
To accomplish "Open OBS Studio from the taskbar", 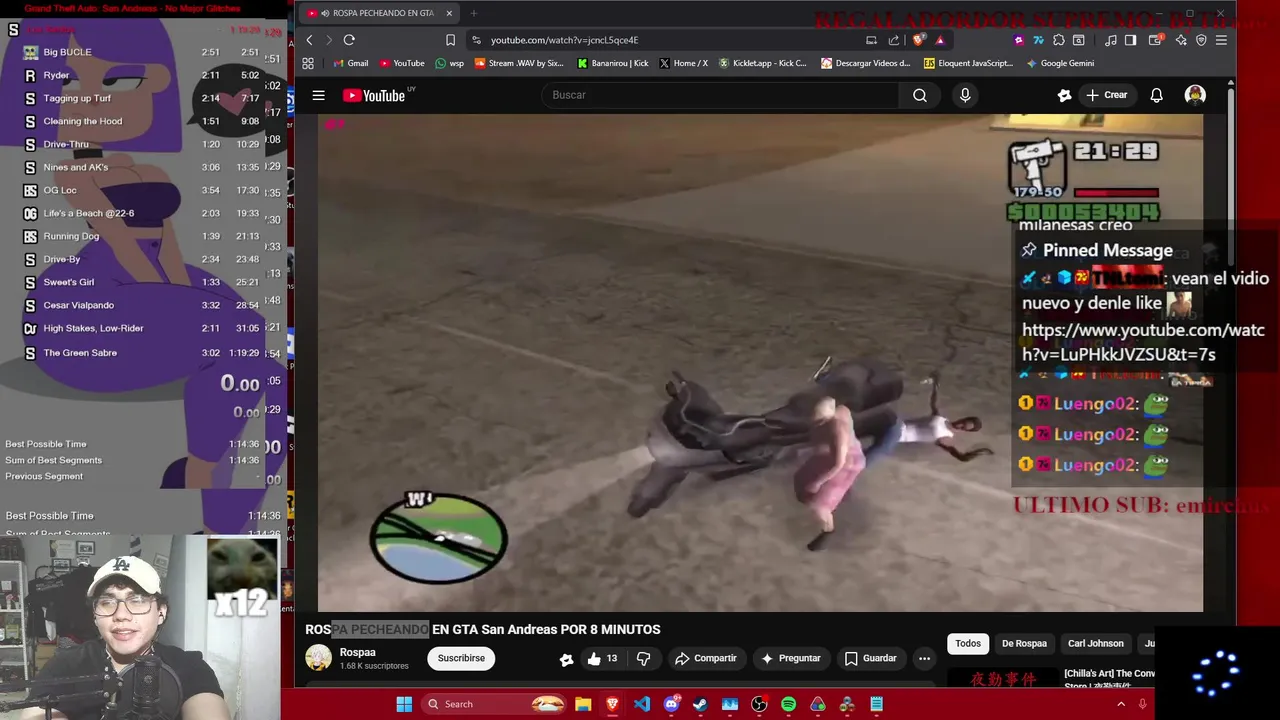I will [759, 704].
